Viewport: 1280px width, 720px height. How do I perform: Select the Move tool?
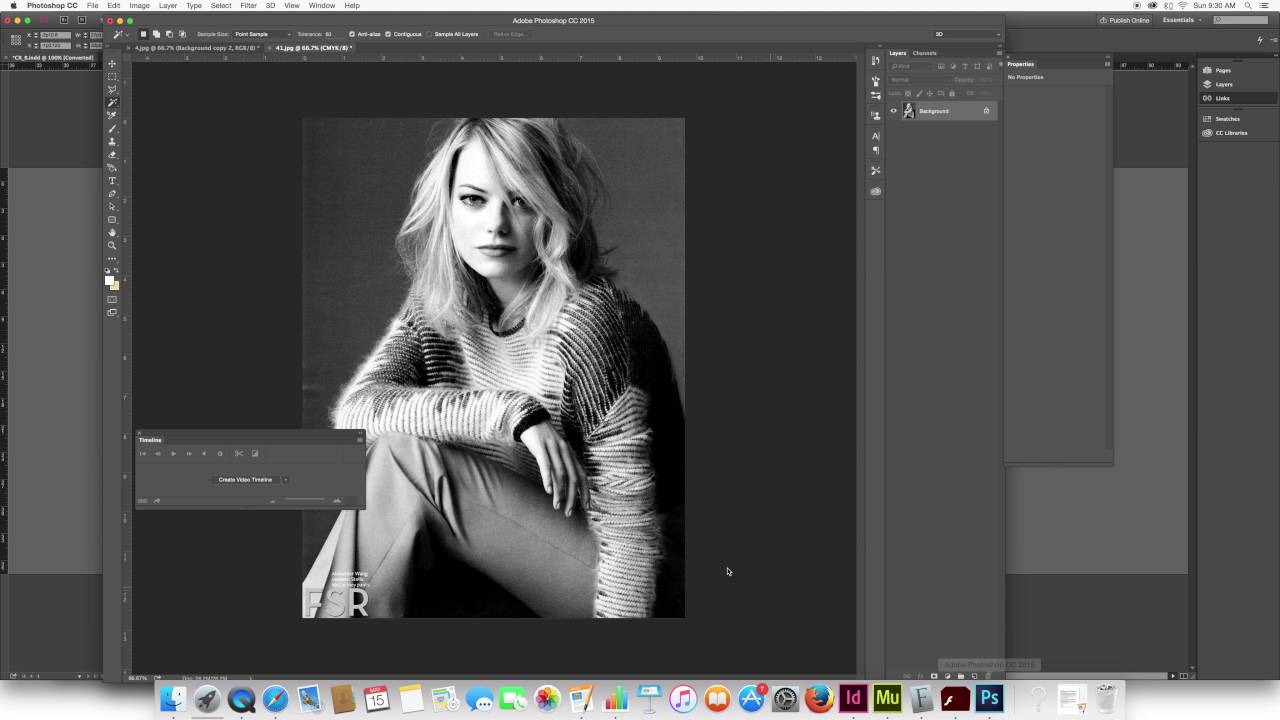pyautogui.click(x=112, y=64)
